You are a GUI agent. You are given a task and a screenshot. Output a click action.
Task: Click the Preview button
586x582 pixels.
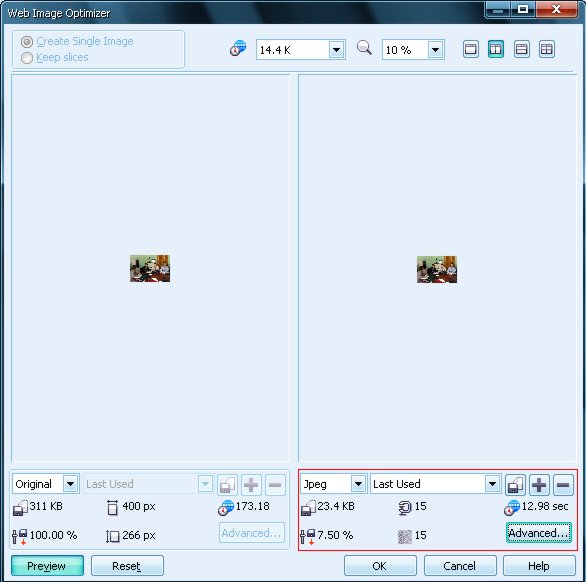coord(47,566)
